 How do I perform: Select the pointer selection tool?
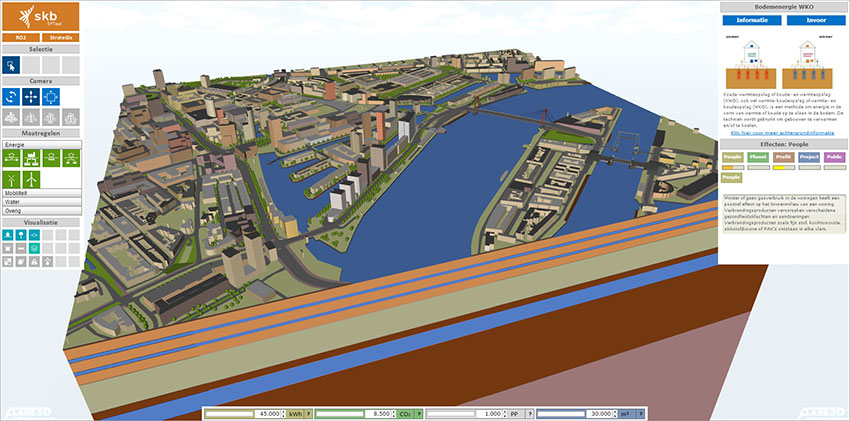(x=11, y=65)
